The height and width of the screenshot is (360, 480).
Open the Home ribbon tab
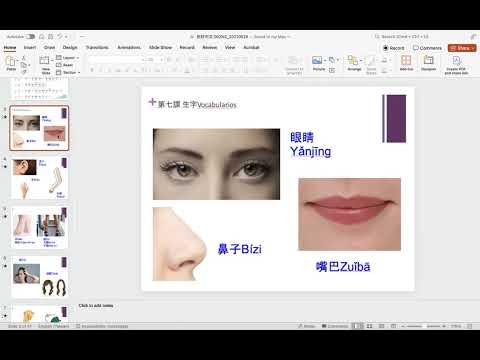point(10,47)
